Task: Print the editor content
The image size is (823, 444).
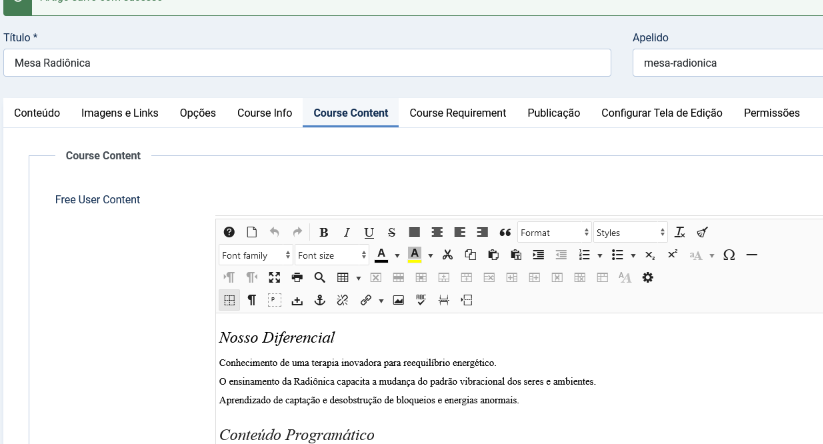Action: [x=298, y=277]
